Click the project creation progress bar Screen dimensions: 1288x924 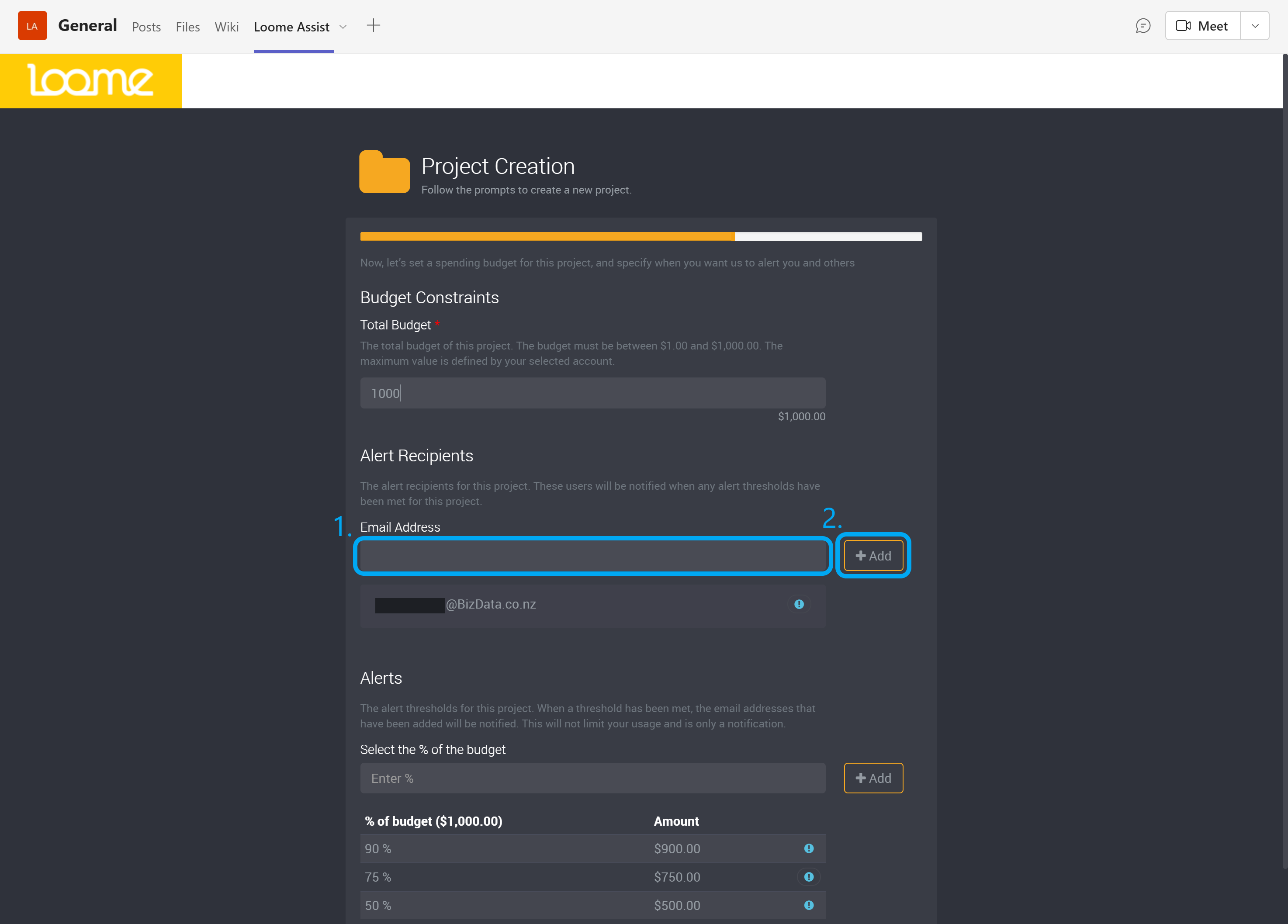pyautogui.click(x=641, y=236)
